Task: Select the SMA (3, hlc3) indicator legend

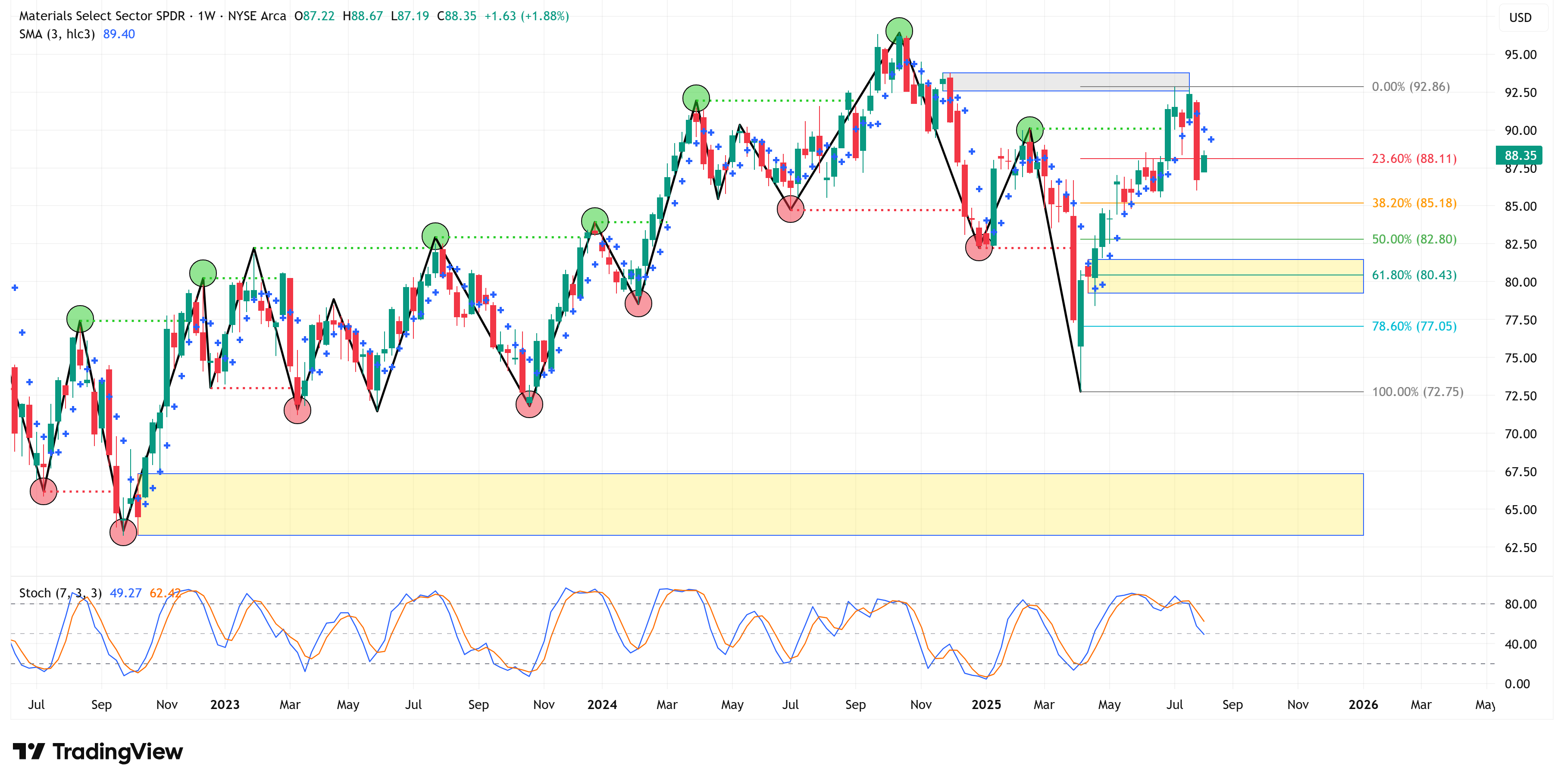Action: tap(57, 34)
